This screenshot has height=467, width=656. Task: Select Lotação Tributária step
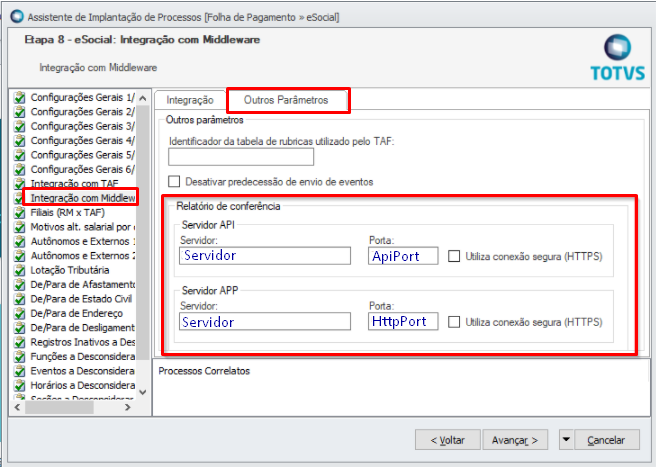[x=70, y=270]
